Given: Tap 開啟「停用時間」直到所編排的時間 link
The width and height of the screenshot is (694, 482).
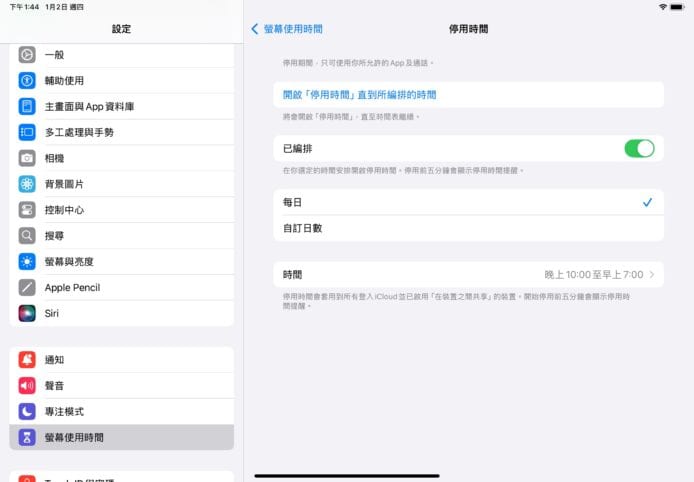Looking at the screenshot, I should tap(360, 95).
